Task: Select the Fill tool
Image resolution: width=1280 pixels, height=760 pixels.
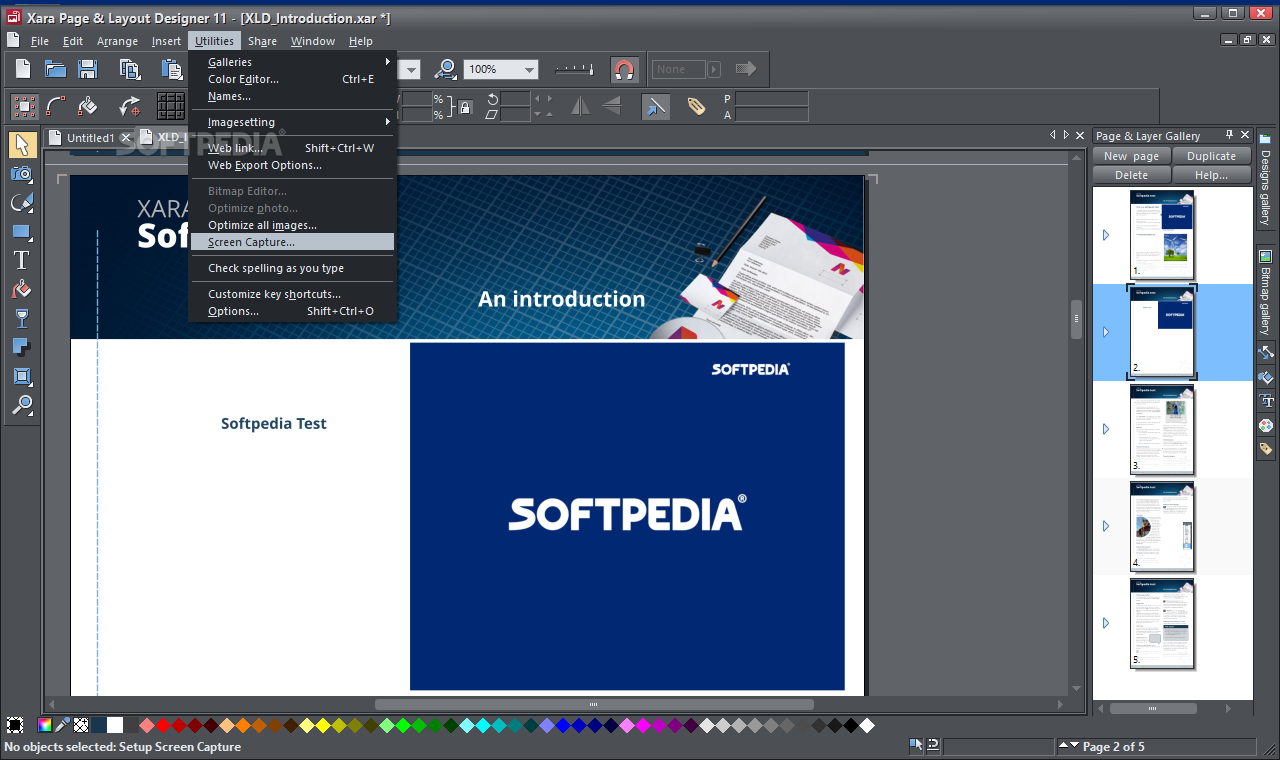Action: point(22,290)
